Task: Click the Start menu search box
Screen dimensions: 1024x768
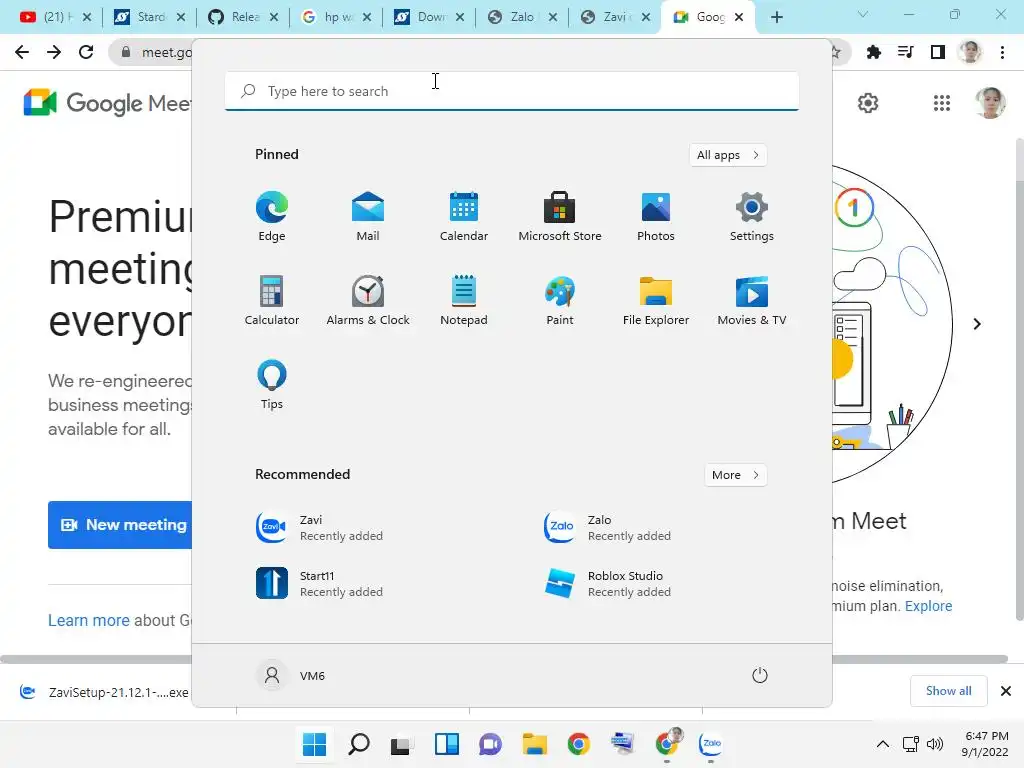Action: click(x=512, y=91)
